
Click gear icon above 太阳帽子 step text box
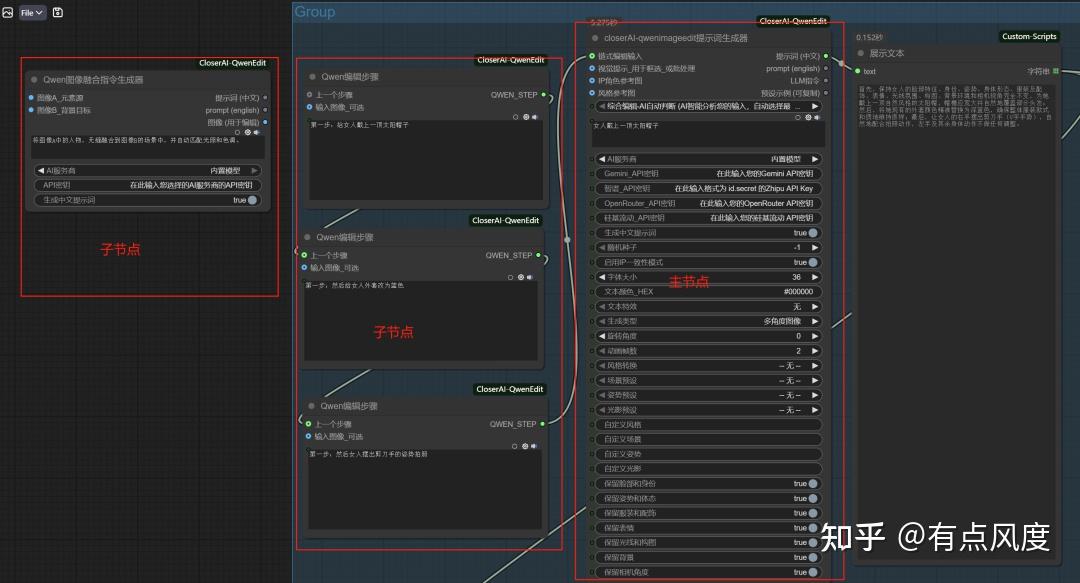pyautogui.click(x=526, y=117)
